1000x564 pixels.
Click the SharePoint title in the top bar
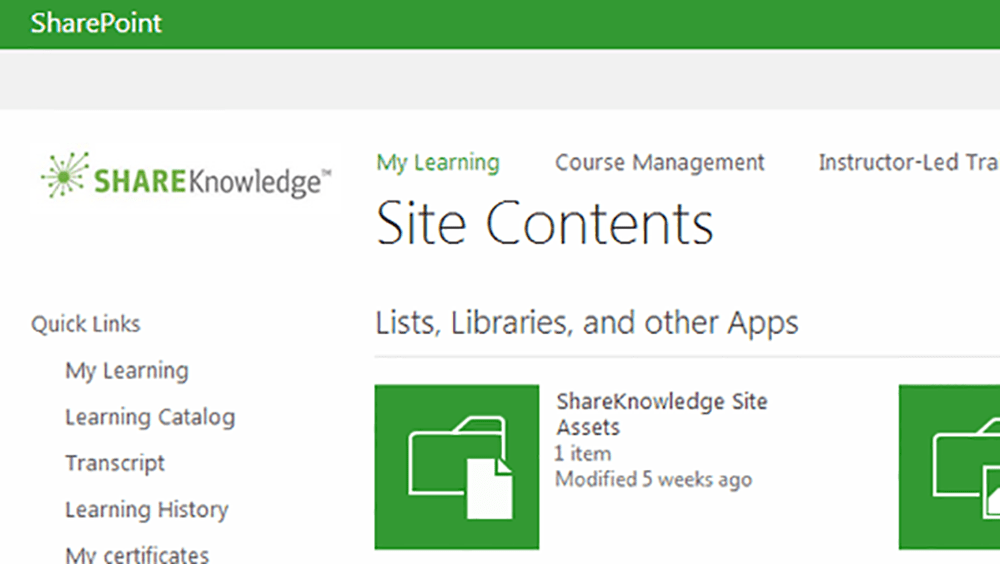96,23
